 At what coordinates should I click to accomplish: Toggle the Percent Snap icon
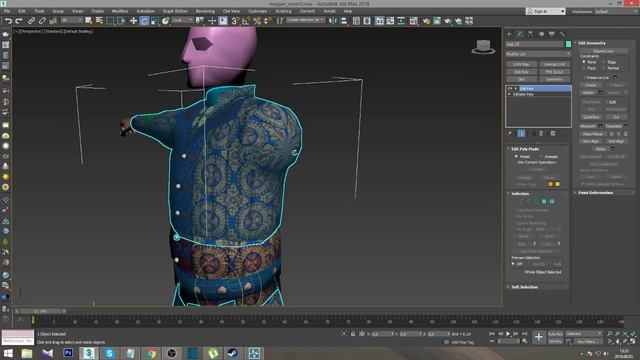click(x=257, y=21)
